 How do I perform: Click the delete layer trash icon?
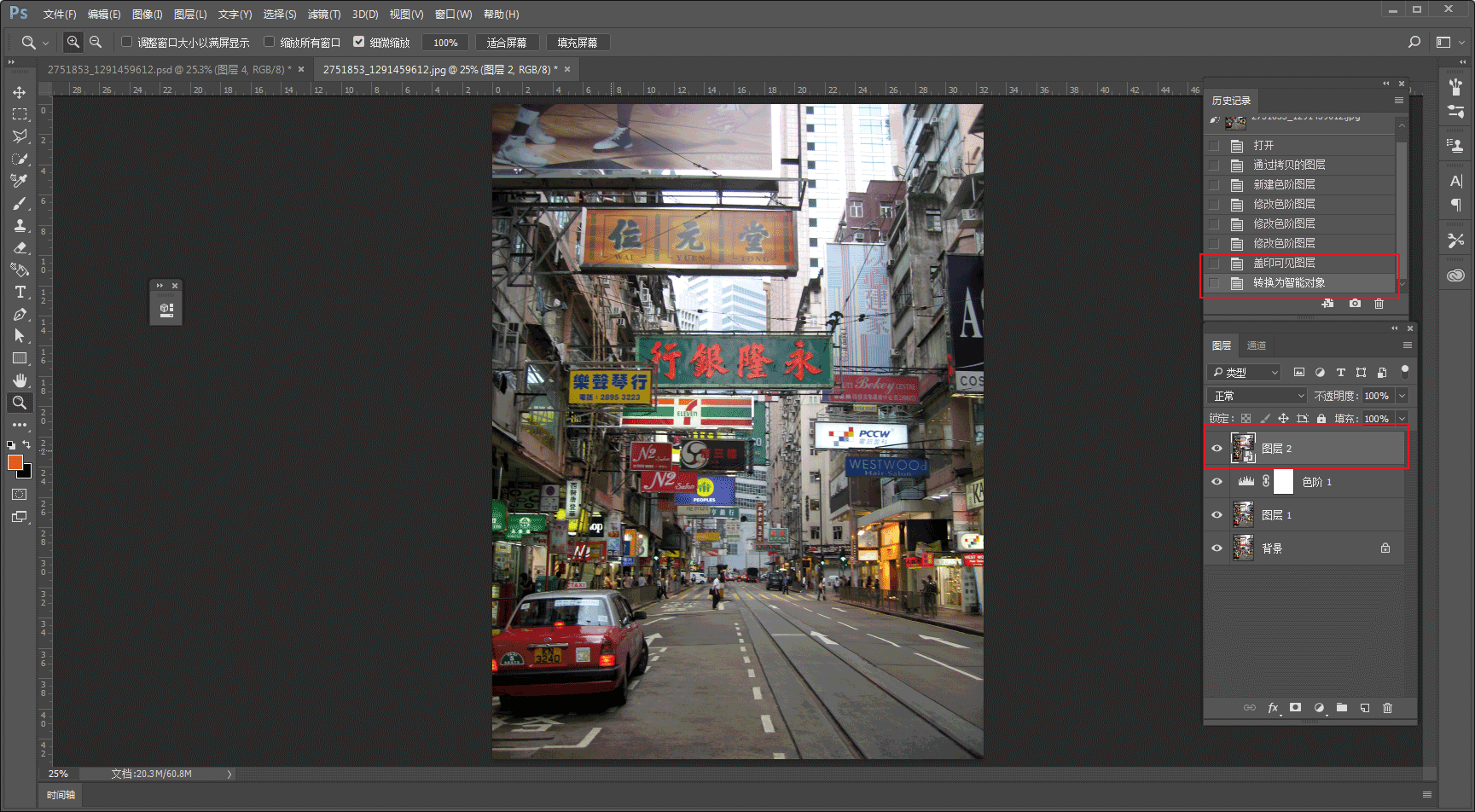click(x=1387, y=708)
